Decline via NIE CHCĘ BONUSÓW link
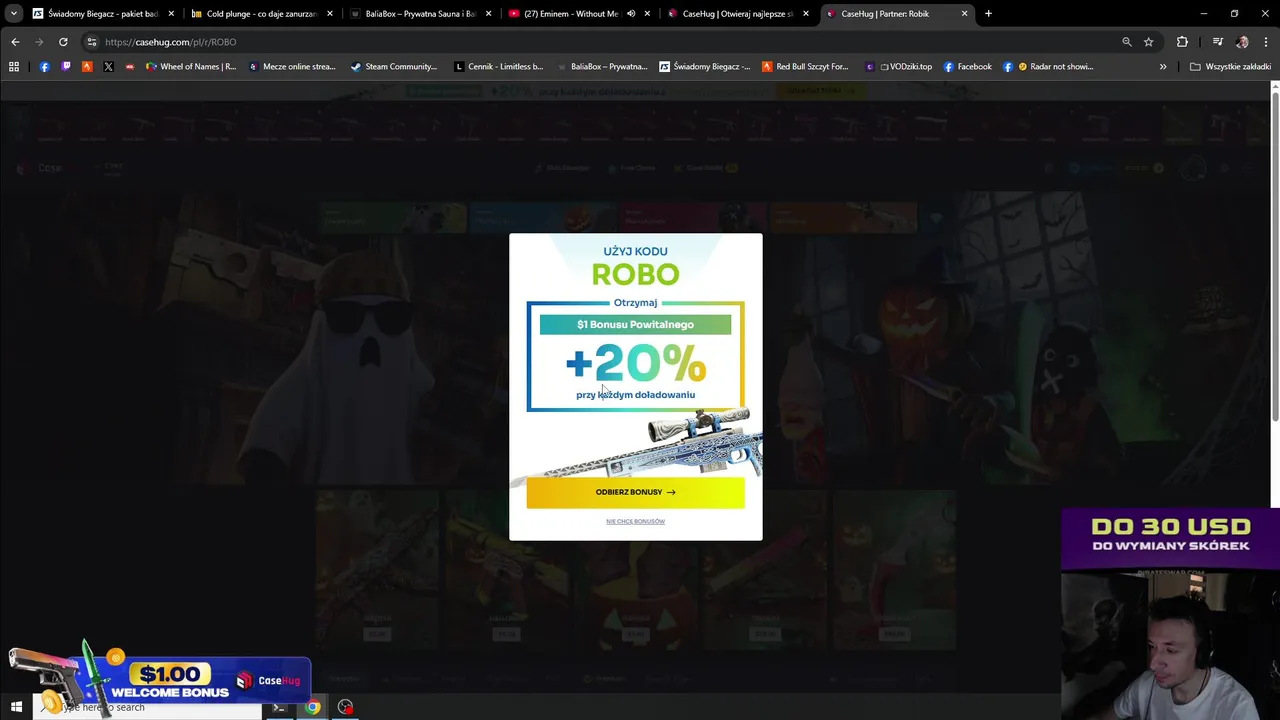Viewport: 1280px width, 720px height. click(635, 521)
